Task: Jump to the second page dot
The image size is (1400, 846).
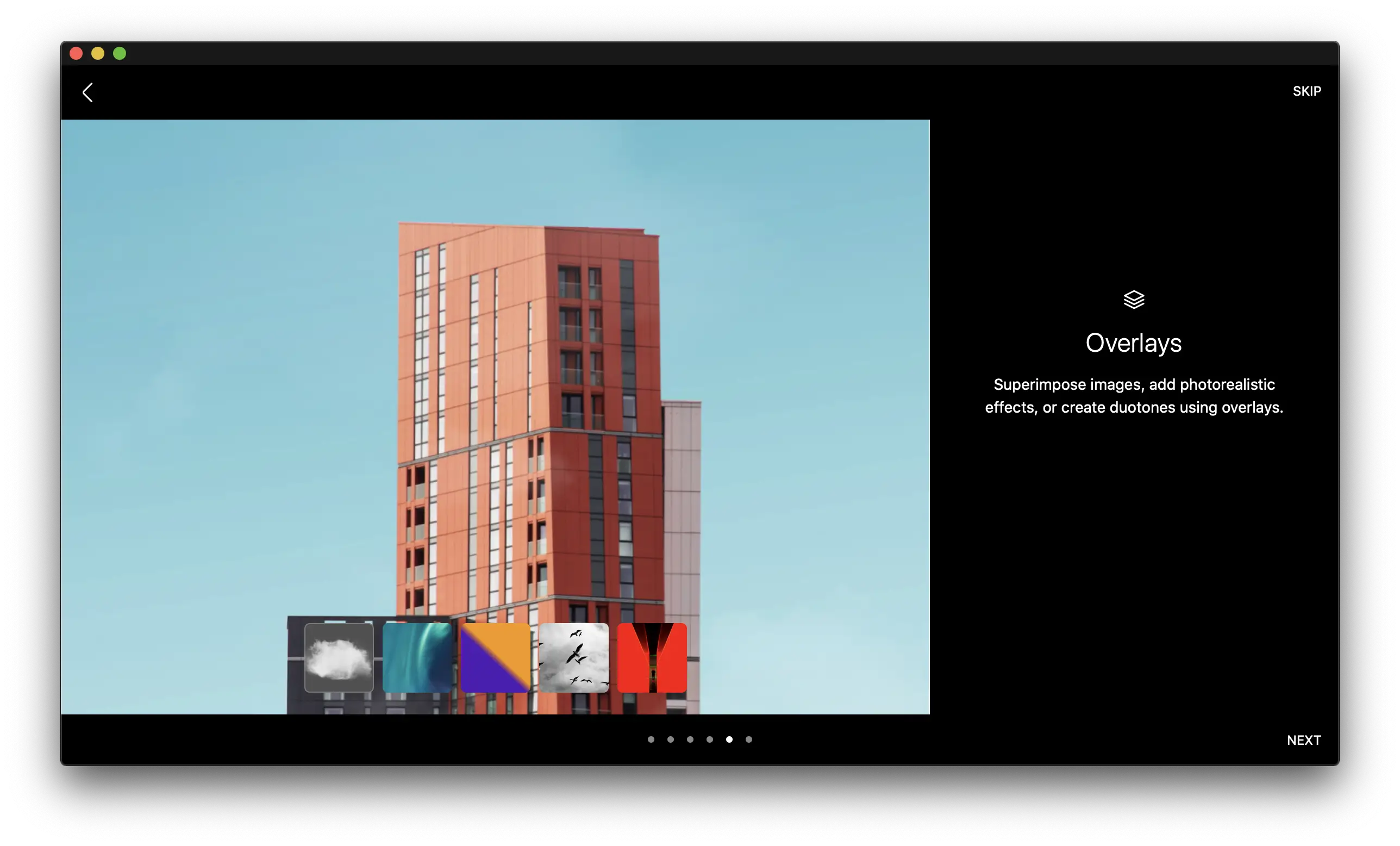Action: click(x=671, y=739)
